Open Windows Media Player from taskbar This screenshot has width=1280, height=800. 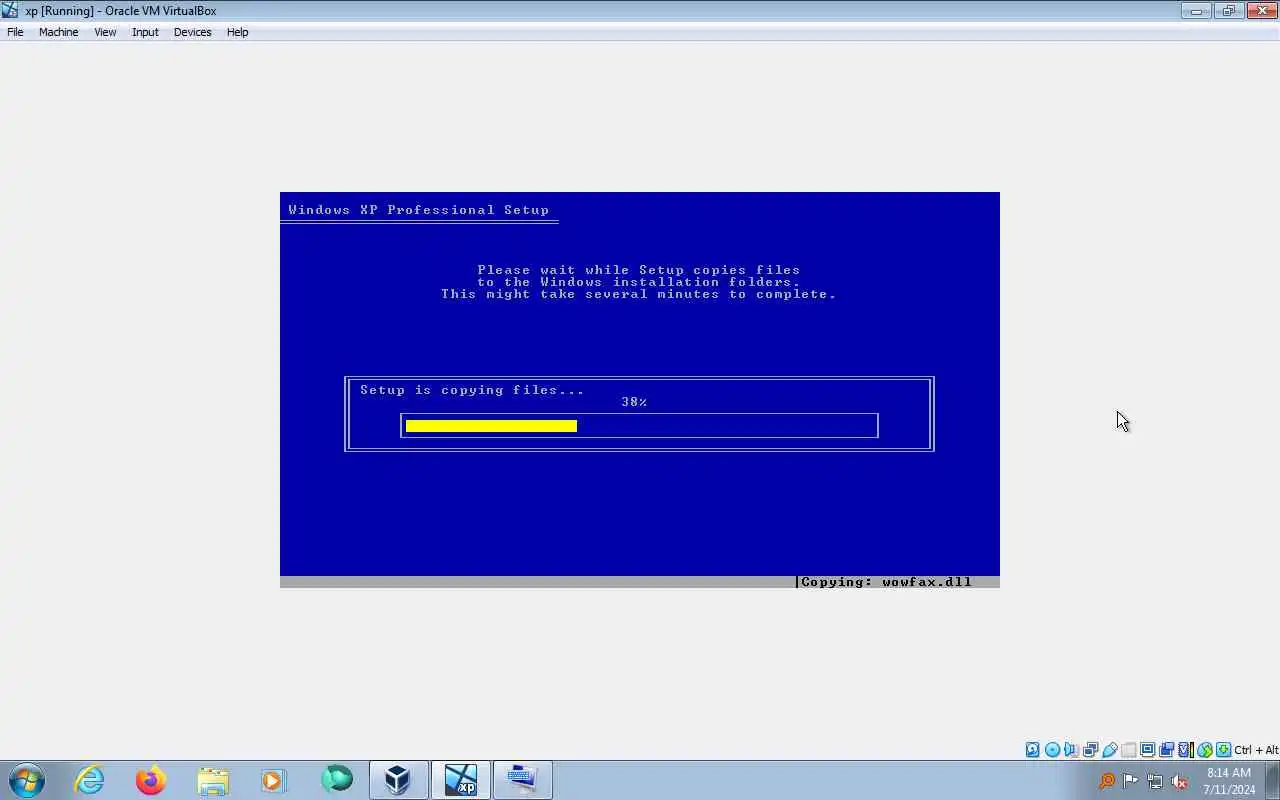[x=274, y=780]
